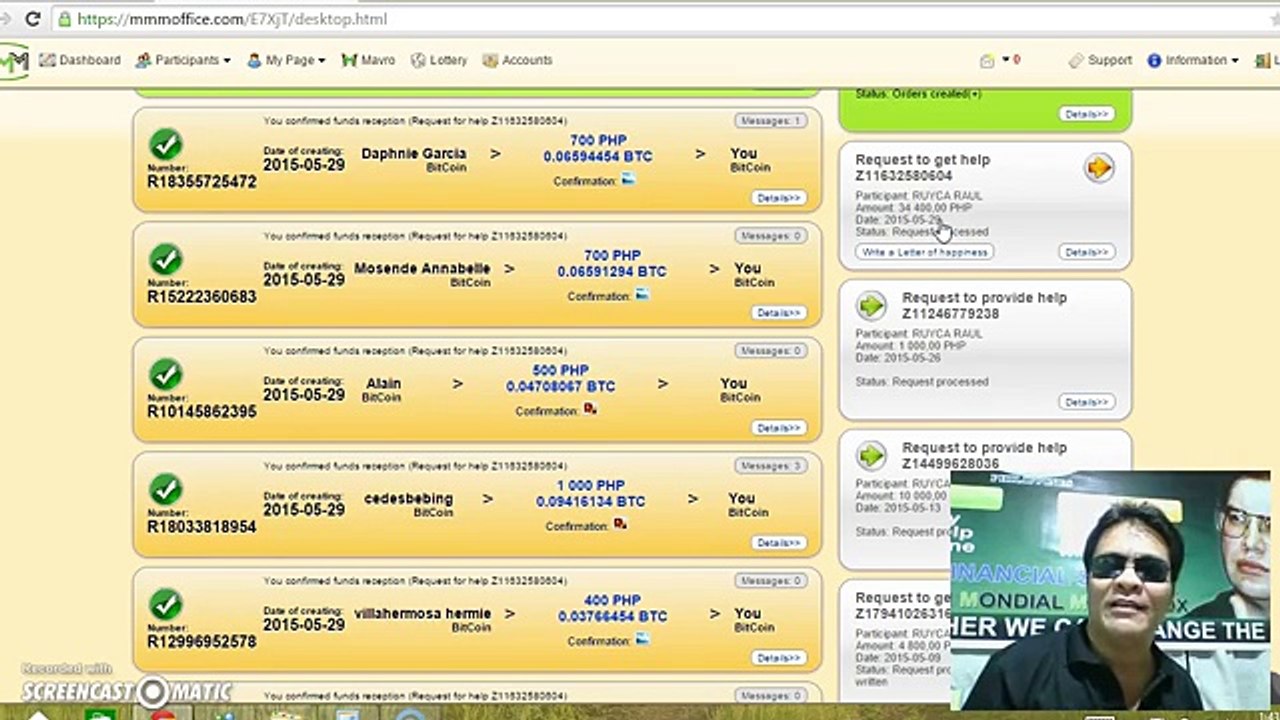View Details for request Z11632580604
Screen dimensions: 1280x720
[1086, 252]
